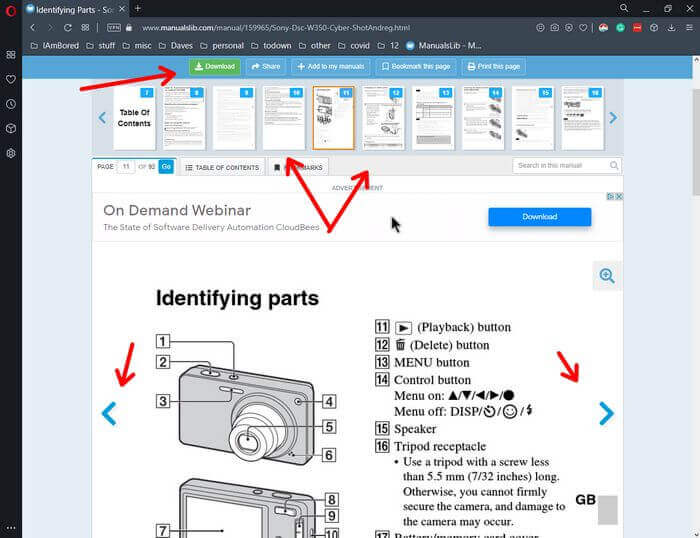This screenshot has width=700, height=538.
Task: Click the manualslib URL in address bar
Action: pyautogui.click(x=276, y=28)
